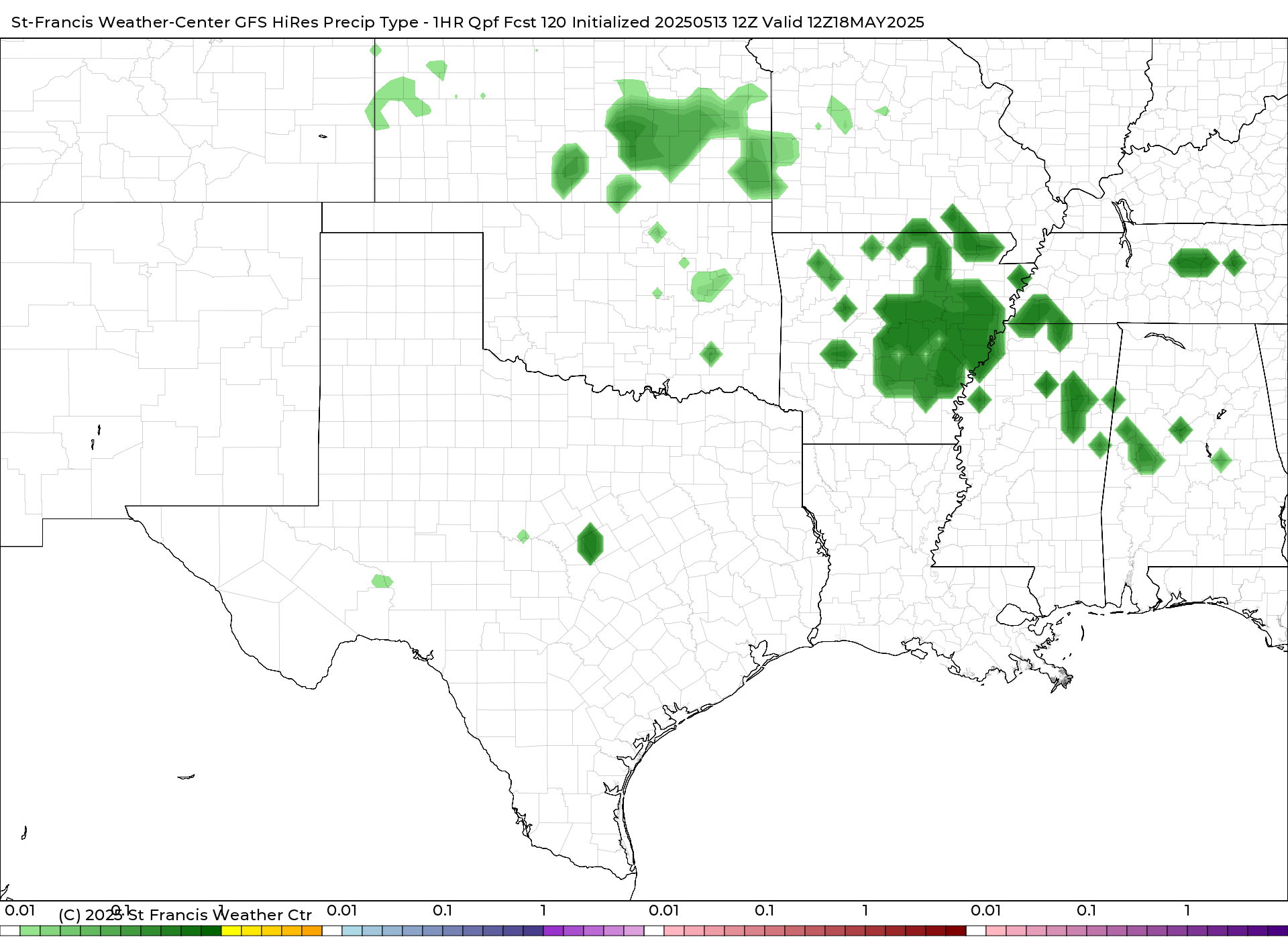Select the 1 label above the blue-purple scale
This screenshot has width=1288, height=939.
click(x=543, y=910)
